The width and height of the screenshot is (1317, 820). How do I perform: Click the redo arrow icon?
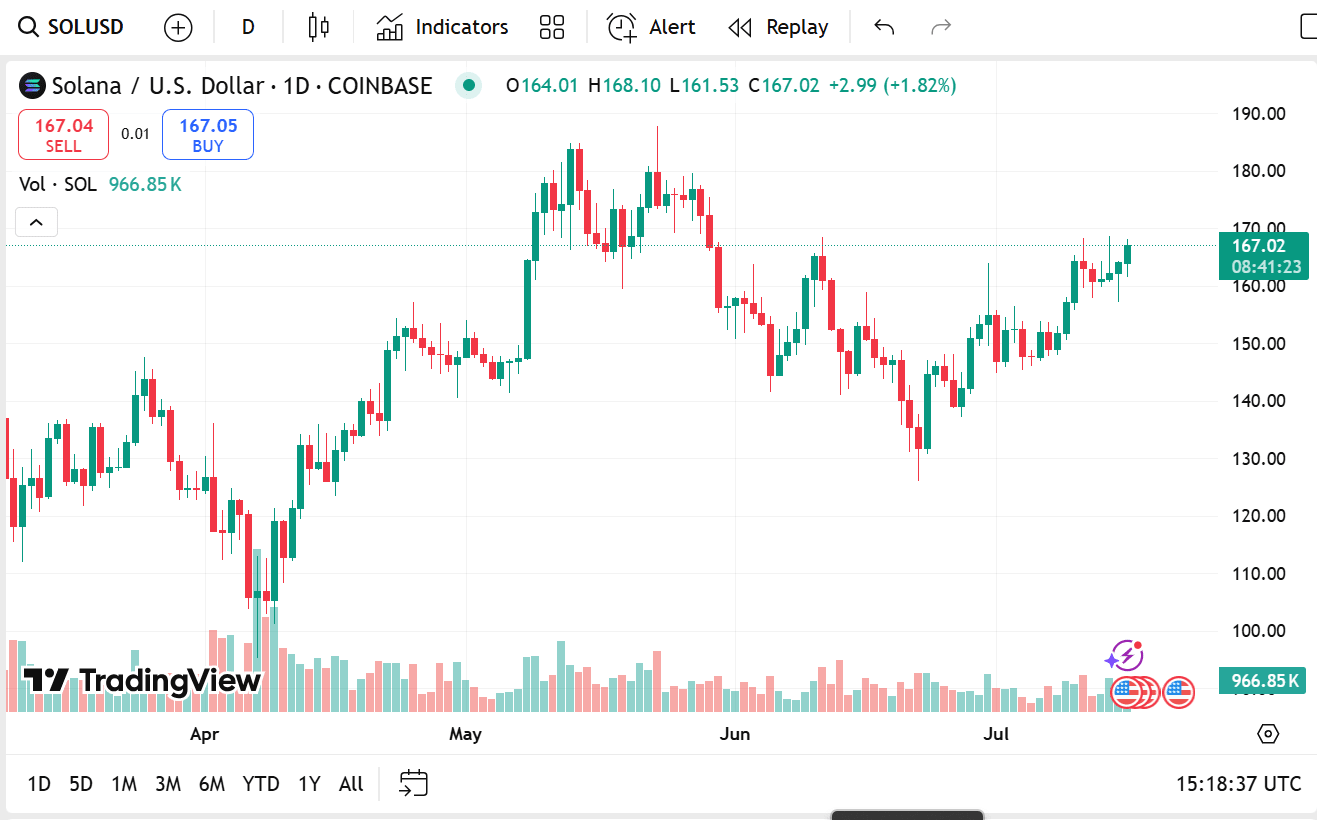pyautogui.click(x=941, y=27)
